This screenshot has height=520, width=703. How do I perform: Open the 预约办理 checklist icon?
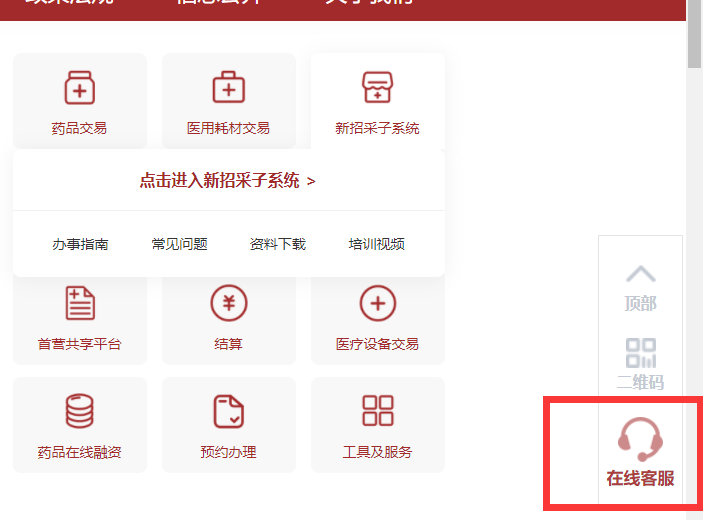point(228,411)
